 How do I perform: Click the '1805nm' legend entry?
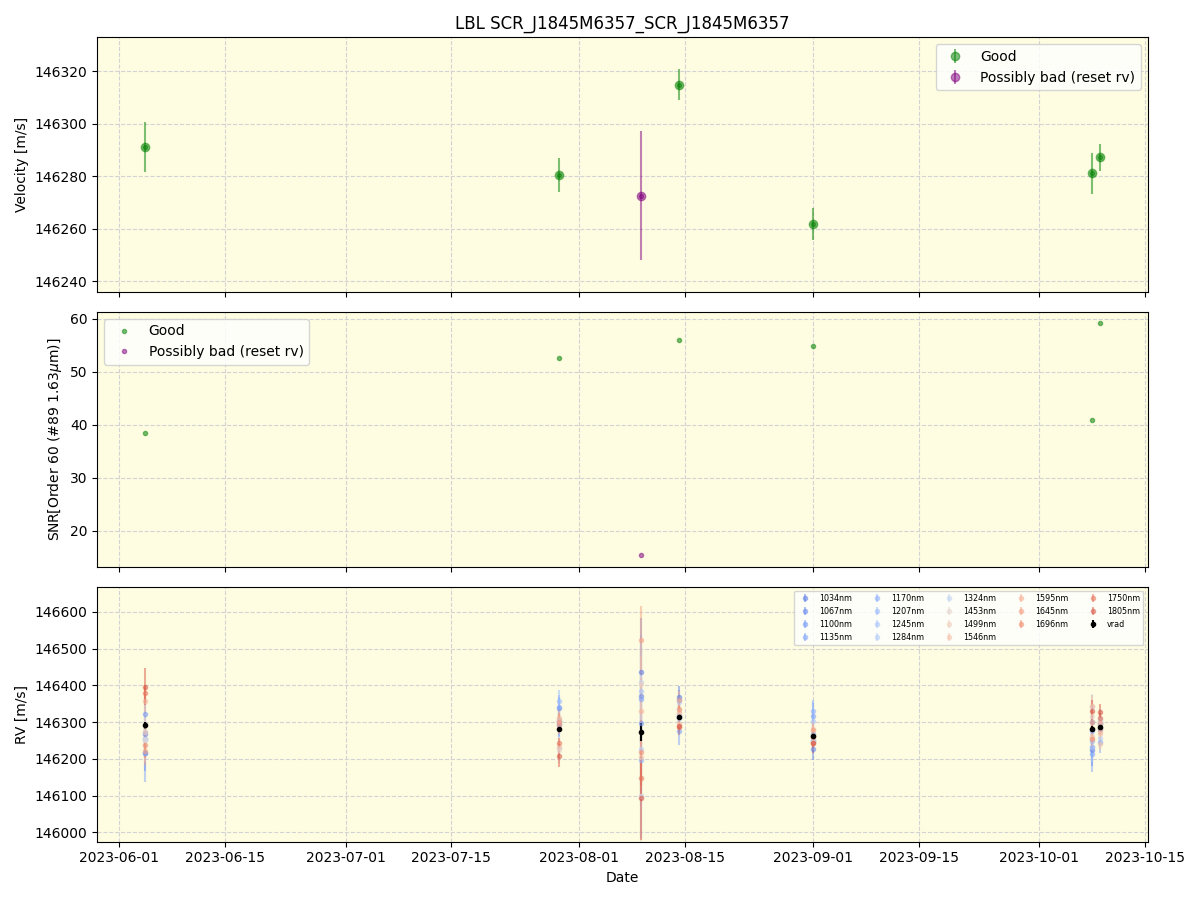(x=1124, y=611)
